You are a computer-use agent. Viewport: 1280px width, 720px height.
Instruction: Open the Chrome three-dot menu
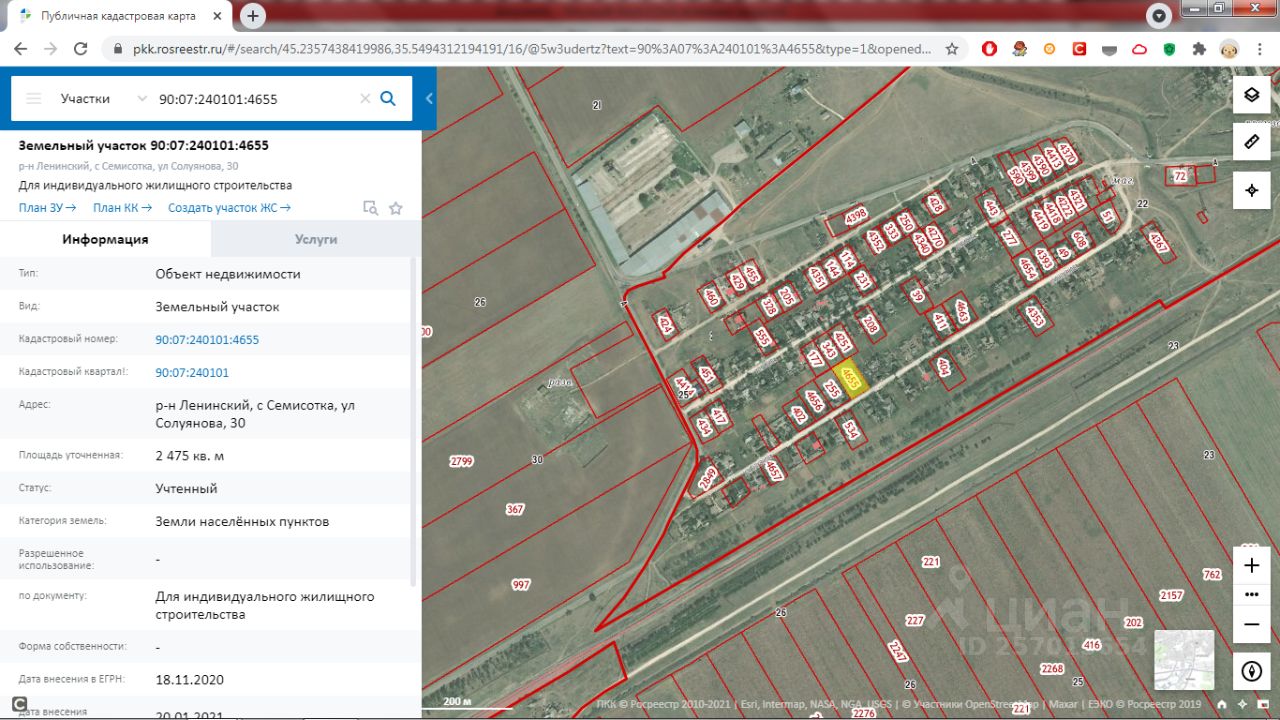1260,48
